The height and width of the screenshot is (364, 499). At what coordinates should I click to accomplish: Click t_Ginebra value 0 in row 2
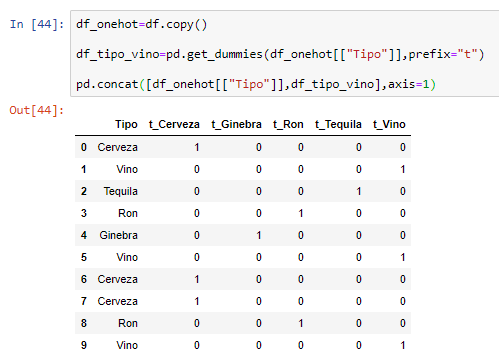(259, 191)
